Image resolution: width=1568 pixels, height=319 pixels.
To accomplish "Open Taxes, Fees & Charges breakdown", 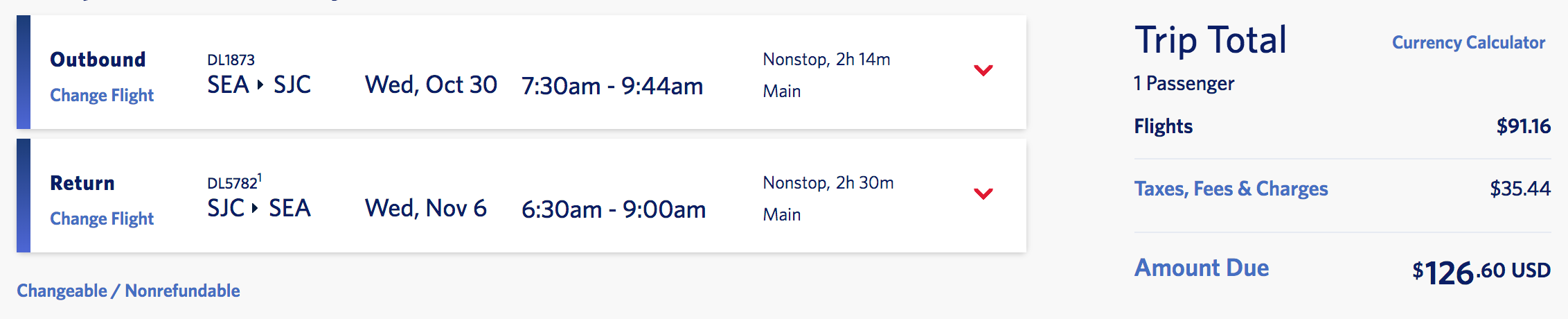I will tap(1231, 189).
